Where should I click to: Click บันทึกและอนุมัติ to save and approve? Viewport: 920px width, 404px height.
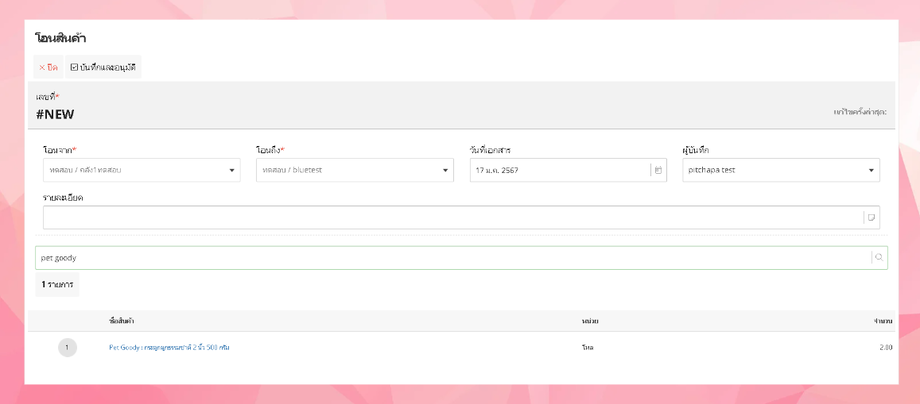click(103, 67)
